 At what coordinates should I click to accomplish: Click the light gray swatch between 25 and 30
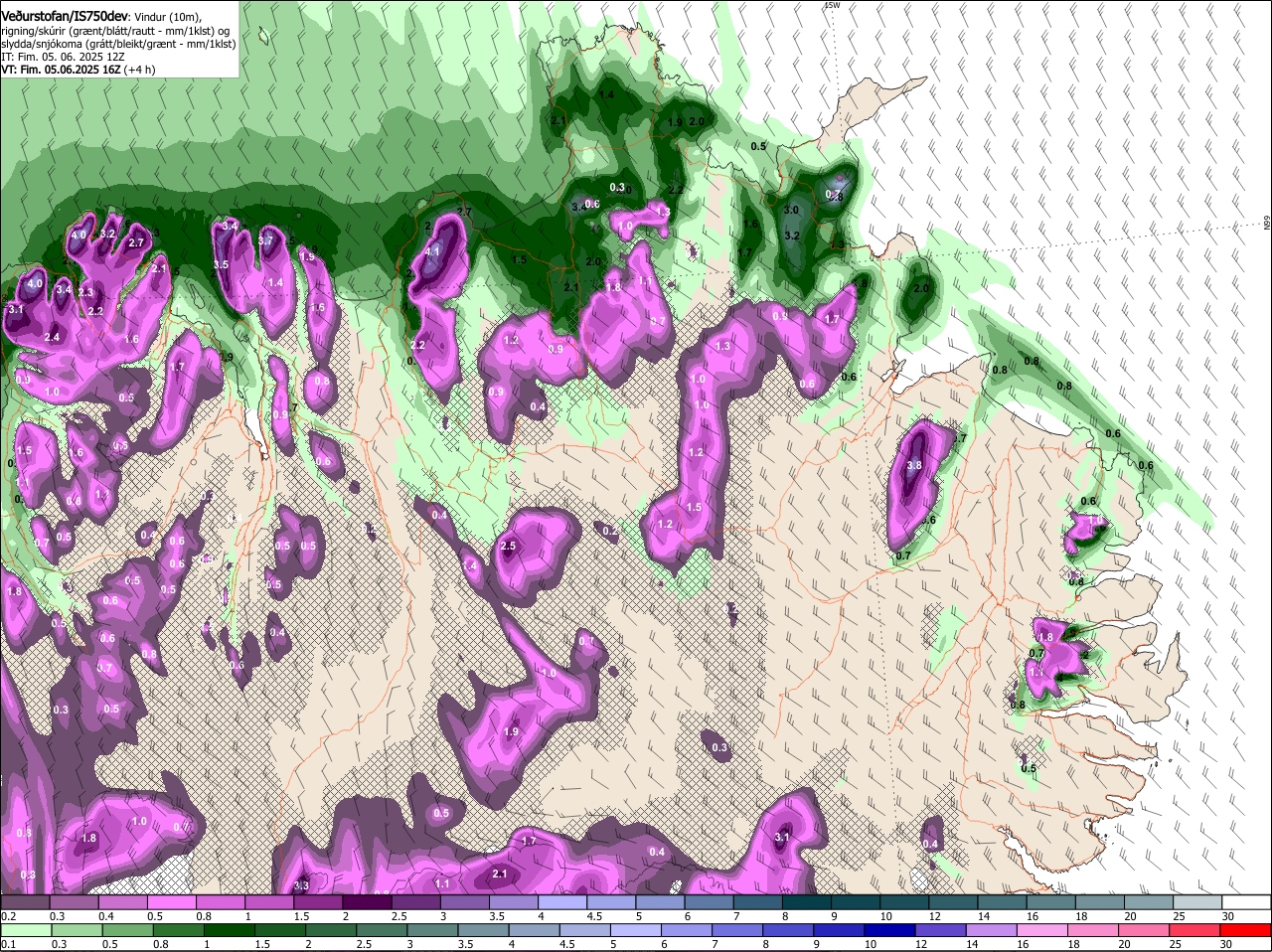[1198, 902]
